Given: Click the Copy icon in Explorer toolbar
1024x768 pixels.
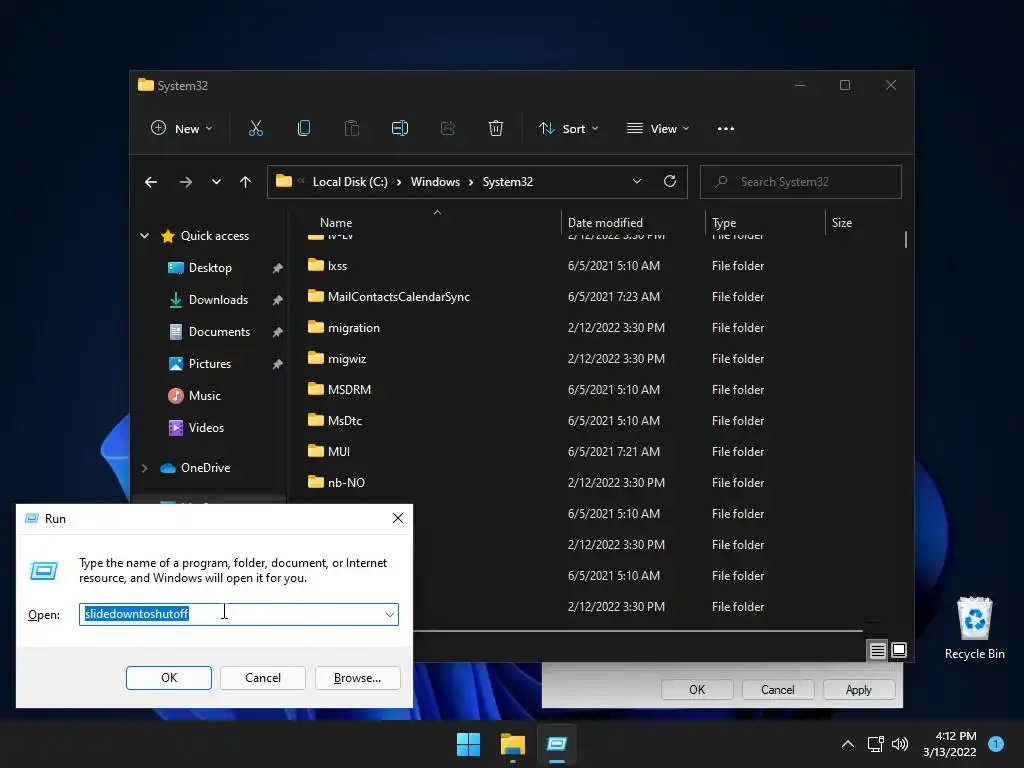Looking at the screenshot, I should [304, 129].
